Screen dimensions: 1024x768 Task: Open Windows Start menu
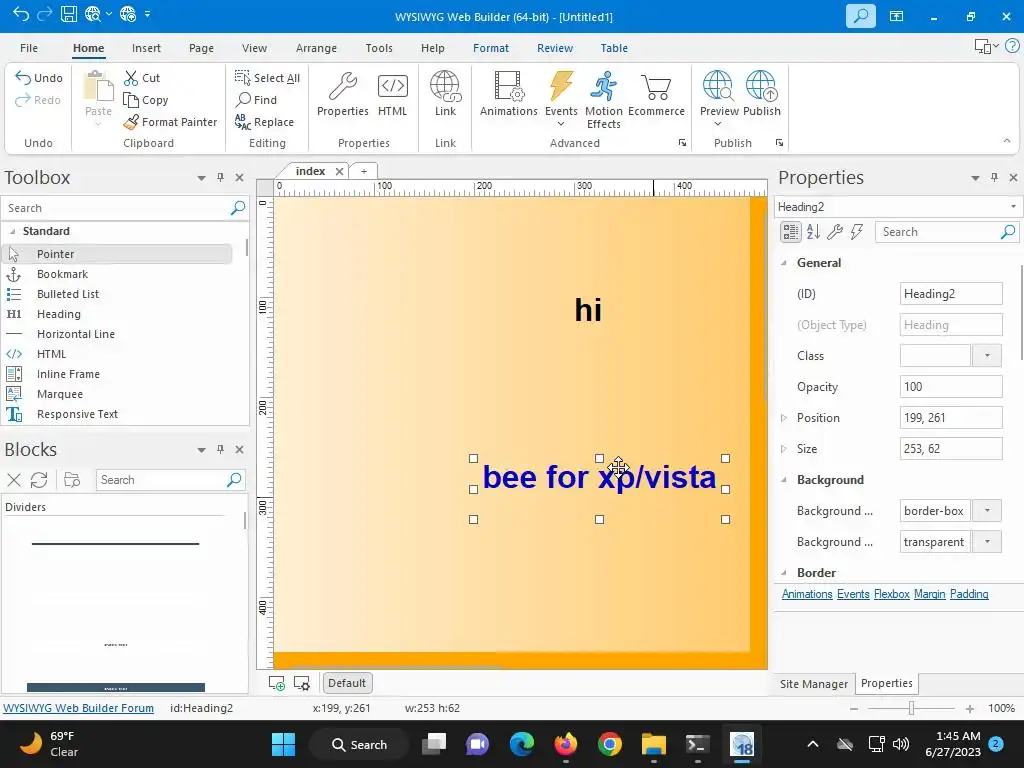click(x=283, y=744)
